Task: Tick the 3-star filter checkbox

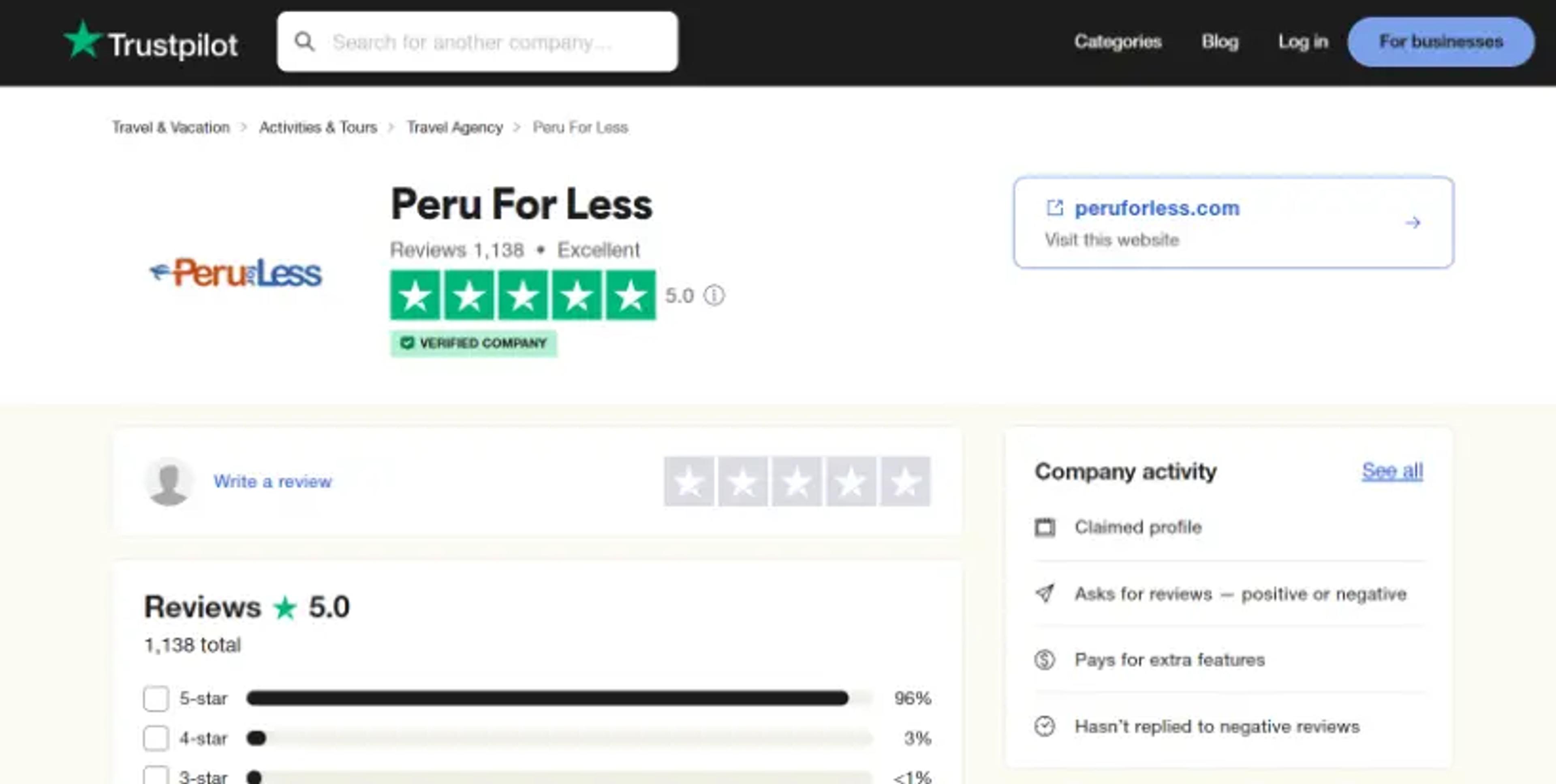Action: 156,775
